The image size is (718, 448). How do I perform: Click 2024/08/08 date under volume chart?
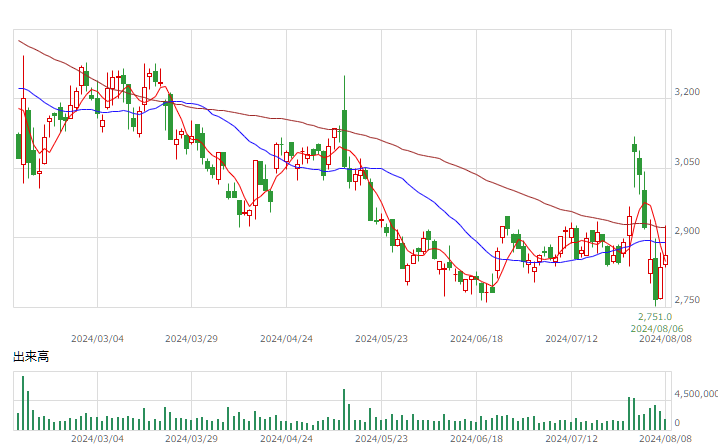[665, 439]
